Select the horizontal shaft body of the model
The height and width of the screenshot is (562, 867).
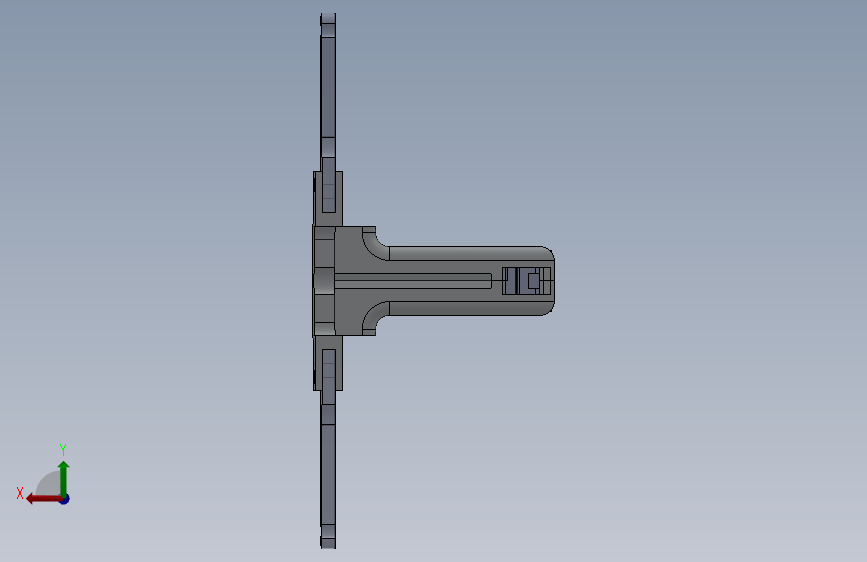(470, 281)
